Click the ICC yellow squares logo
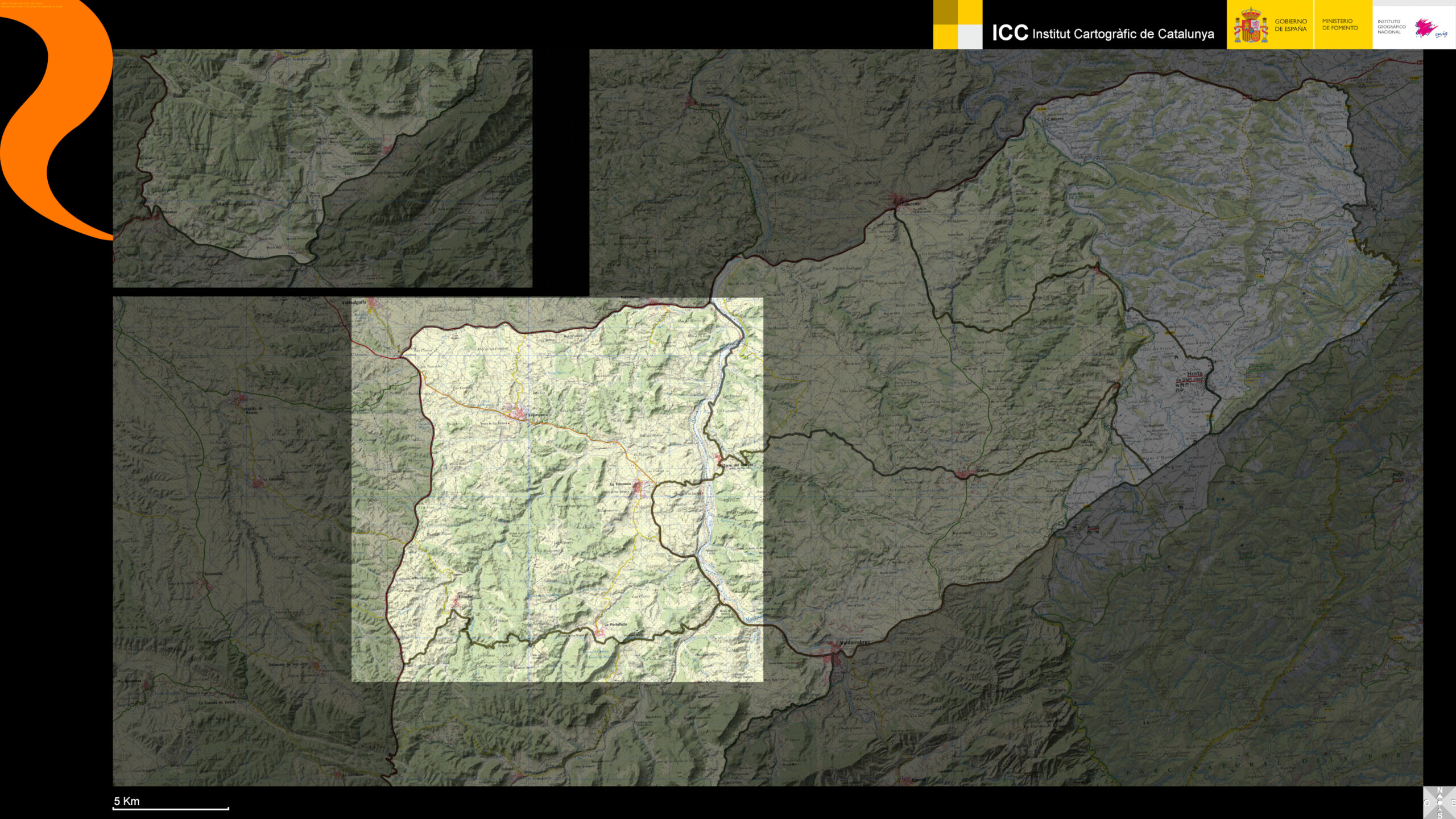Image resolution: width=1456 pixels, height=819 pixels. coord(957,24)
